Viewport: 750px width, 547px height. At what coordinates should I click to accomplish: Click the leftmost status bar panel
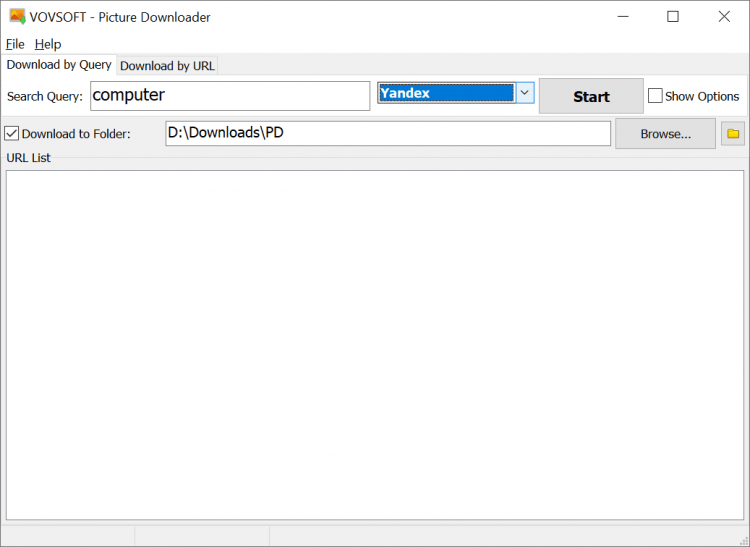tap(68, 536)
